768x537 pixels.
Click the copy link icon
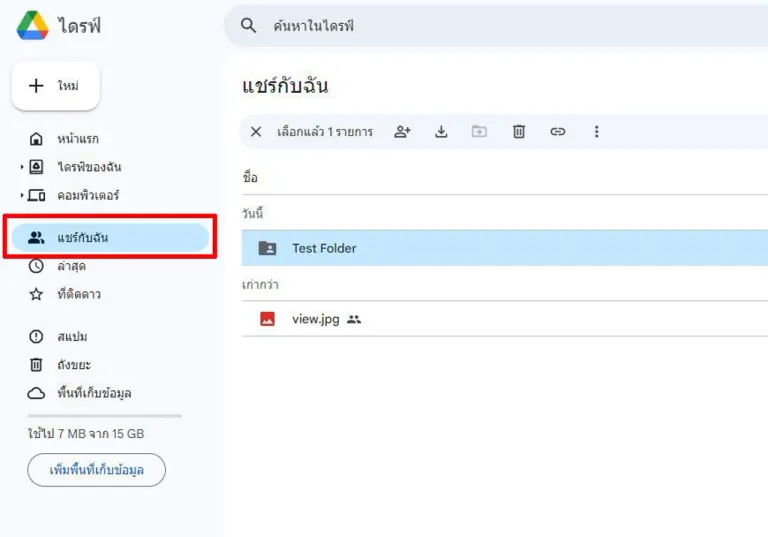(557, 131)
